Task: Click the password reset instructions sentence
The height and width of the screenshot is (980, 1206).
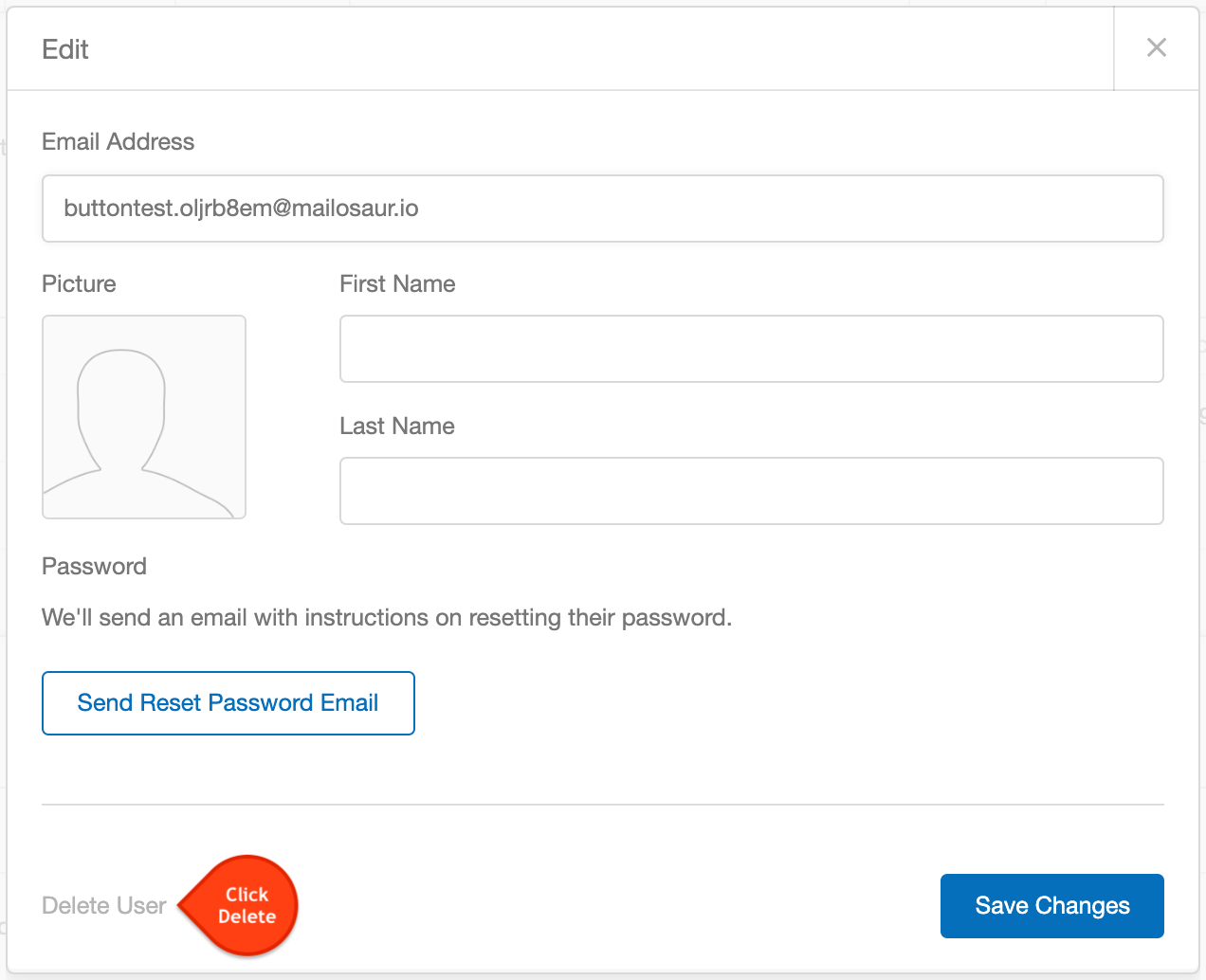Action: click(387, 618)
